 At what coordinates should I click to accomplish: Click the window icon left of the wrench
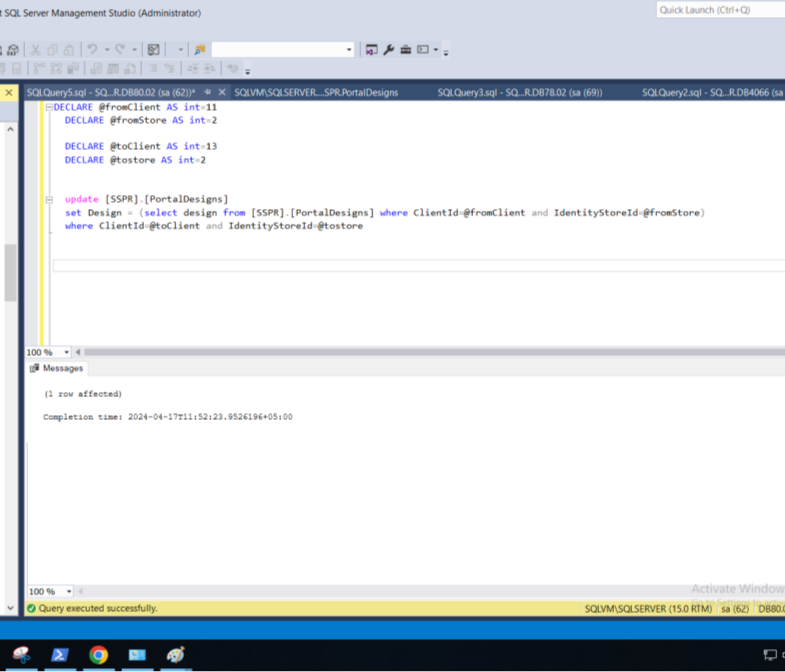pos(371,50)
